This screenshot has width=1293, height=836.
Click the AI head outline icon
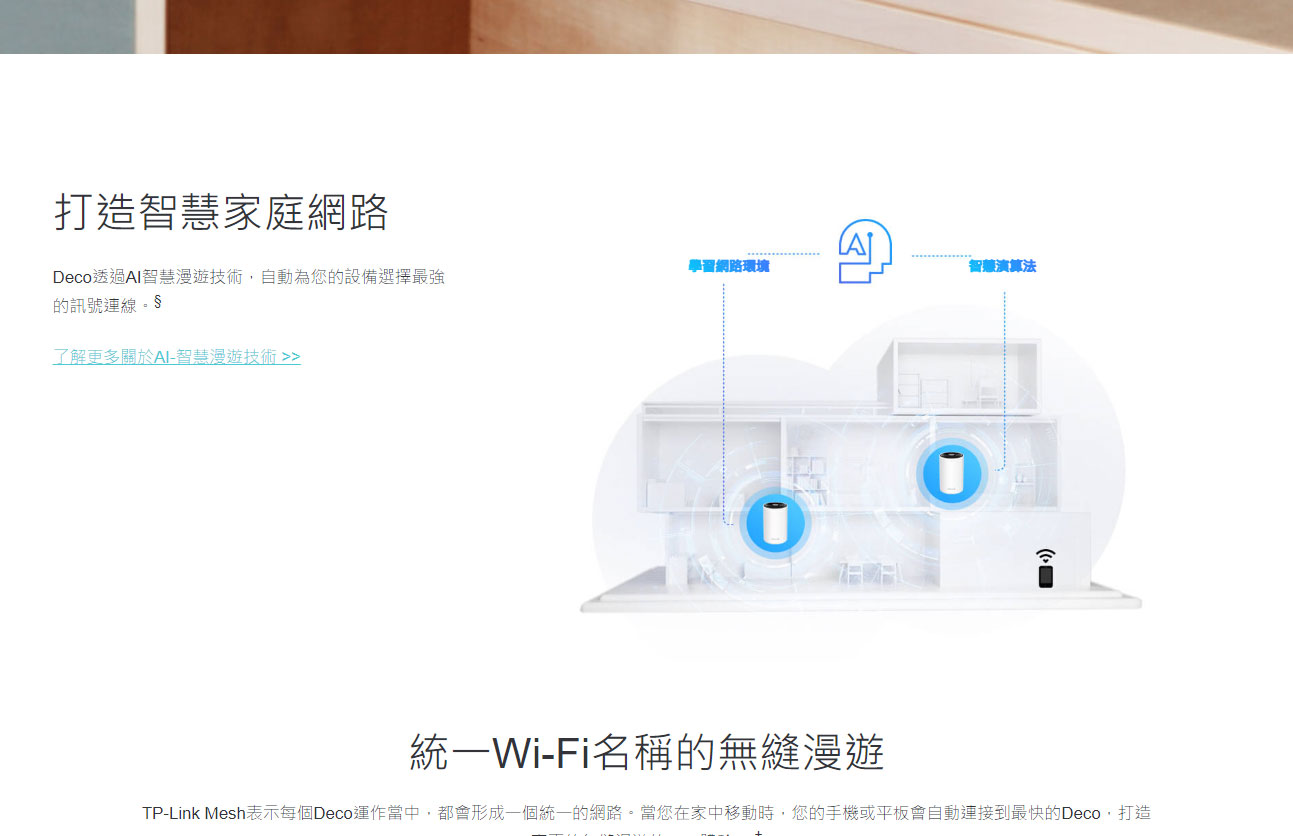coord(864,251)
